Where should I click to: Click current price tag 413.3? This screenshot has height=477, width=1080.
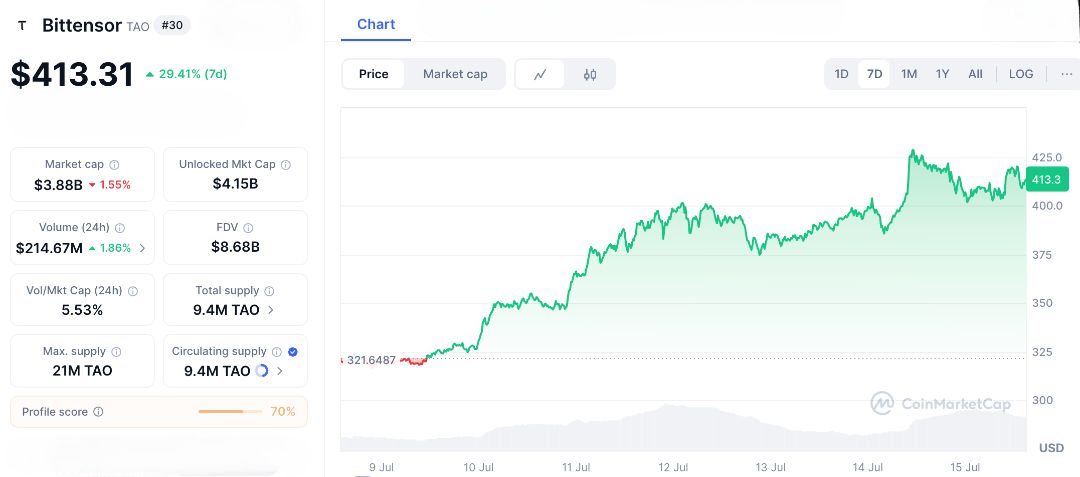pos(1047,180)
